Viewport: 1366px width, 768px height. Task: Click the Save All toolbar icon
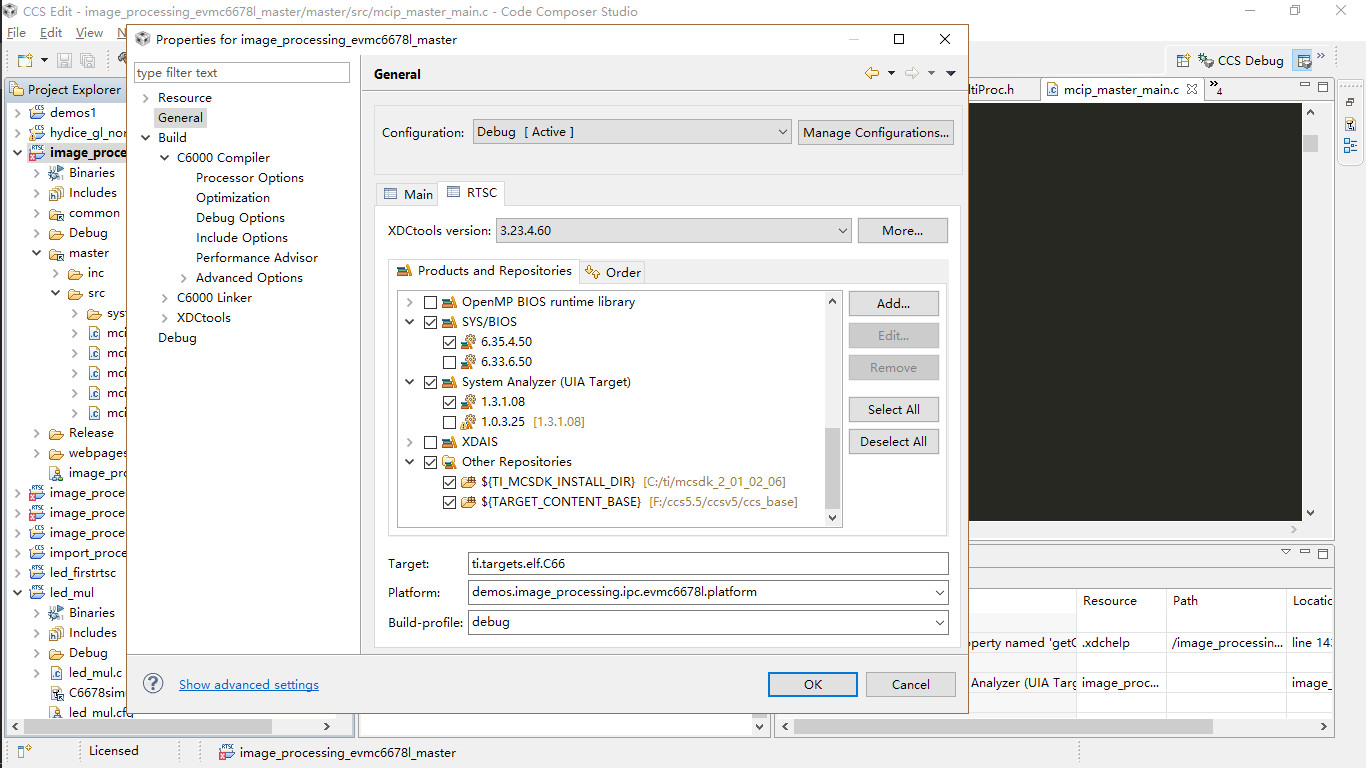(87, 61)
